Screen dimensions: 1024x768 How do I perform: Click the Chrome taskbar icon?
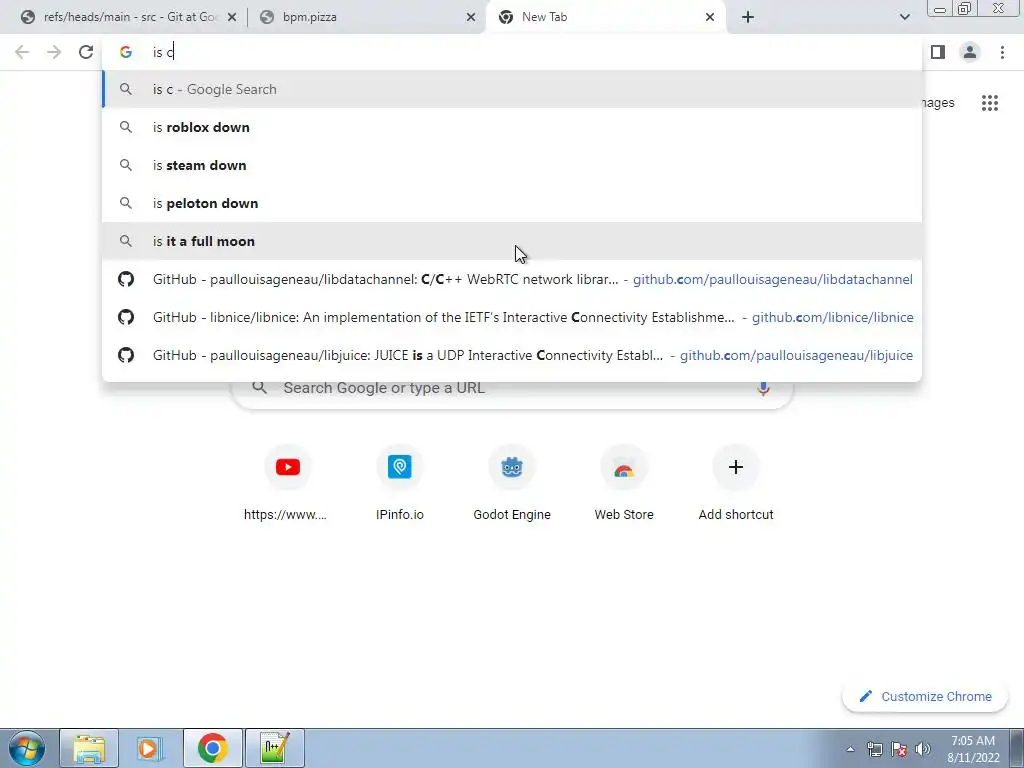212,748
